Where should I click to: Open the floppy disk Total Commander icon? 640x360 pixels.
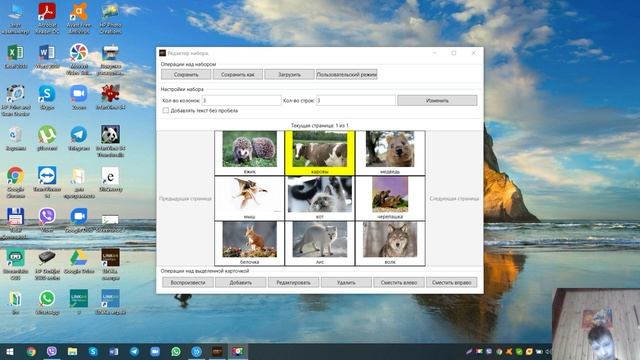point(16,223)
